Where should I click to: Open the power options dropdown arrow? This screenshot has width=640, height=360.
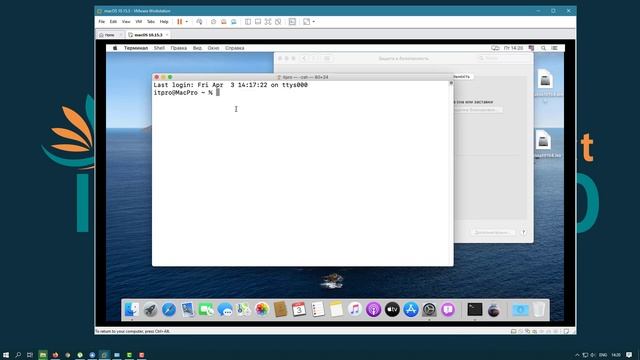pyautogui.click(x=187, y=22)
